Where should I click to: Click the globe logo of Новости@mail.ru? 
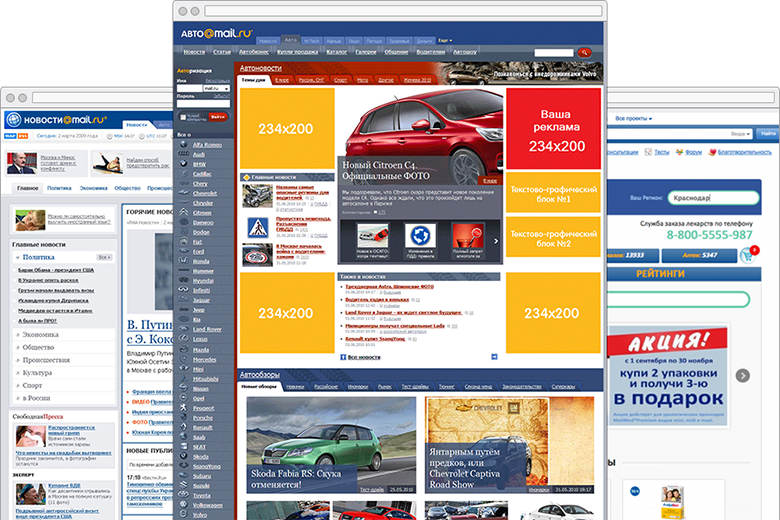pos(13,119)
